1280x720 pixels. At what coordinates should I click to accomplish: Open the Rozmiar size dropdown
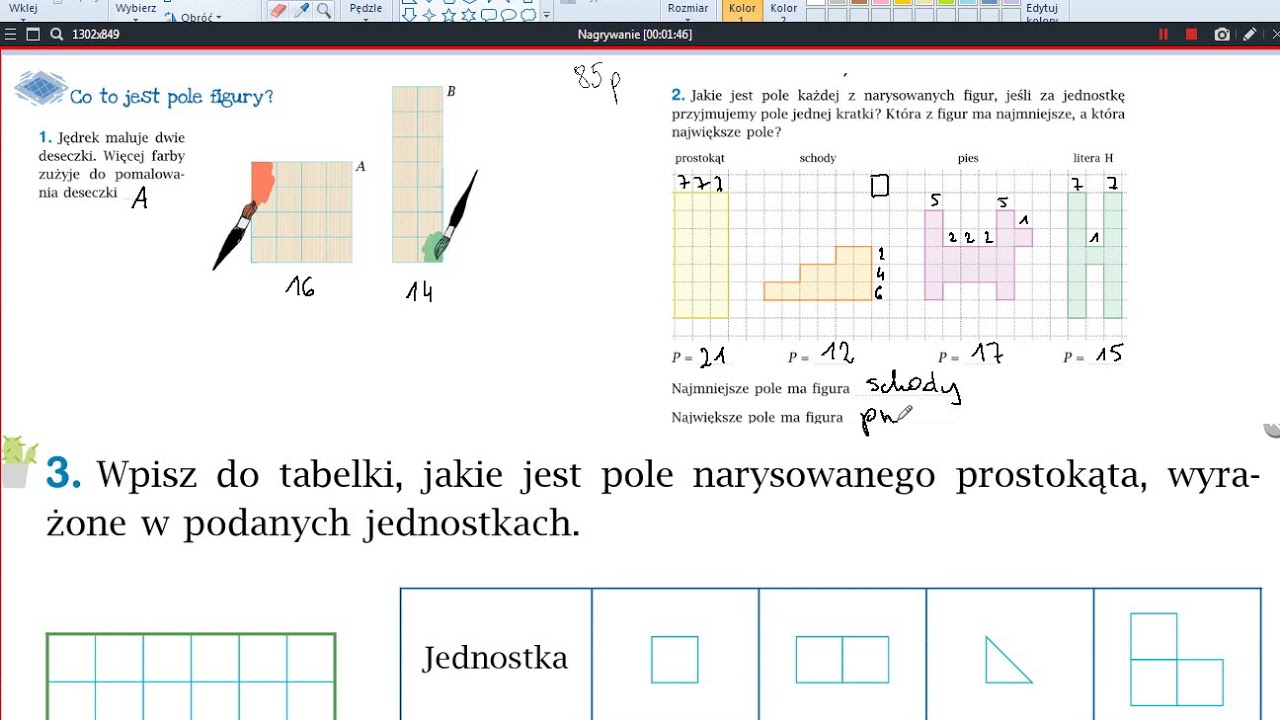(x=688, y=11)
